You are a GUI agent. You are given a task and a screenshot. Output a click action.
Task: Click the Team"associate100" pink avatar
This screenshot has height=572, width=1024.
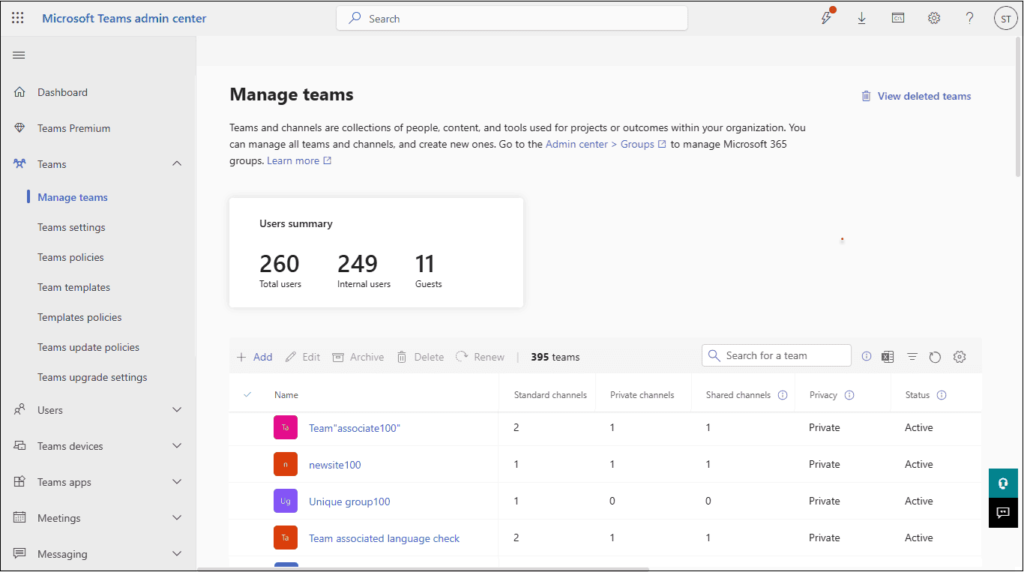point(285,428)
